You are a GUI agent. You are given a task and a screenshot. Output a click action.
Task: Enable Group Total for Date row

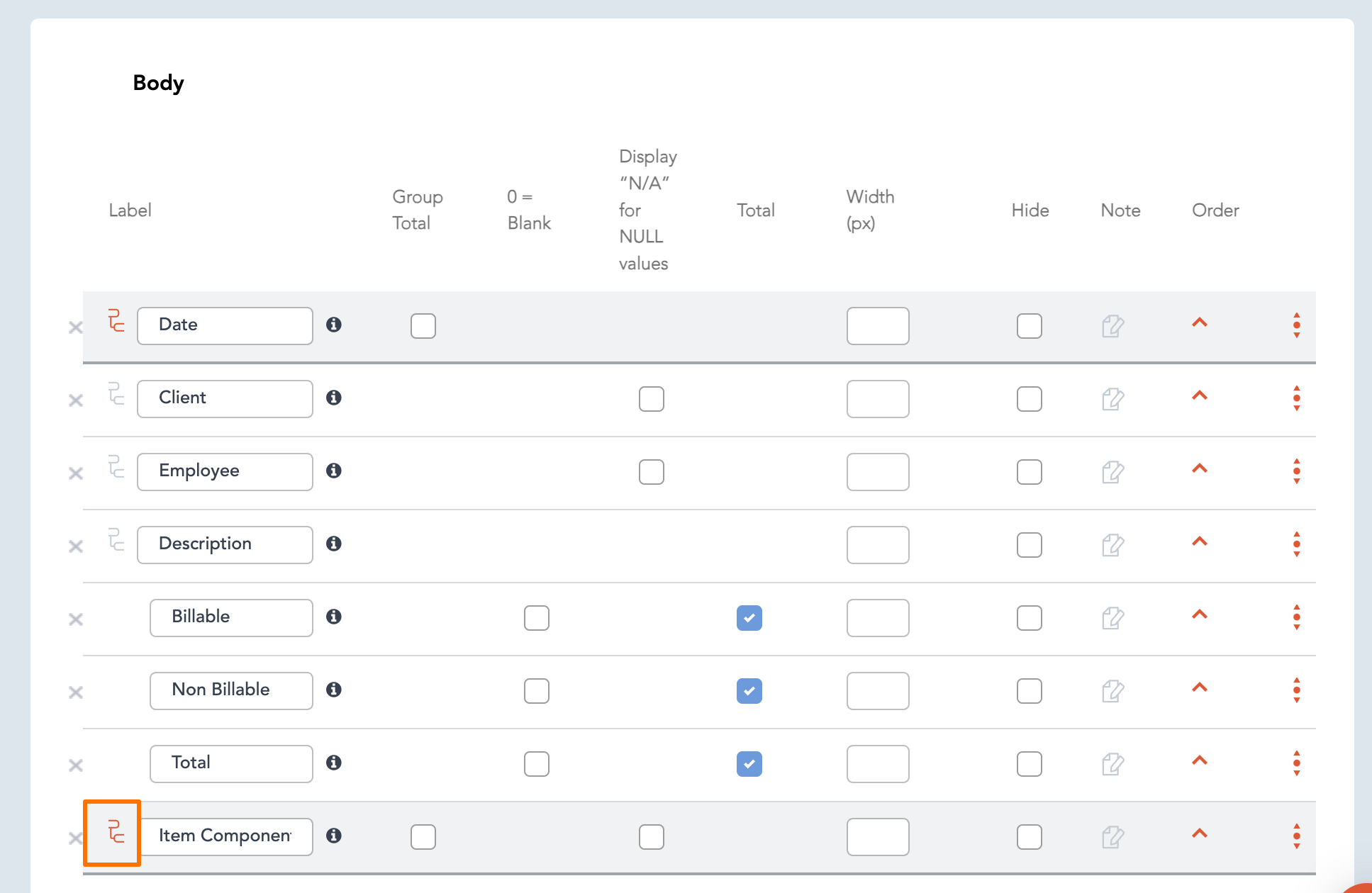pyautogui.click(x=423, y=326)
